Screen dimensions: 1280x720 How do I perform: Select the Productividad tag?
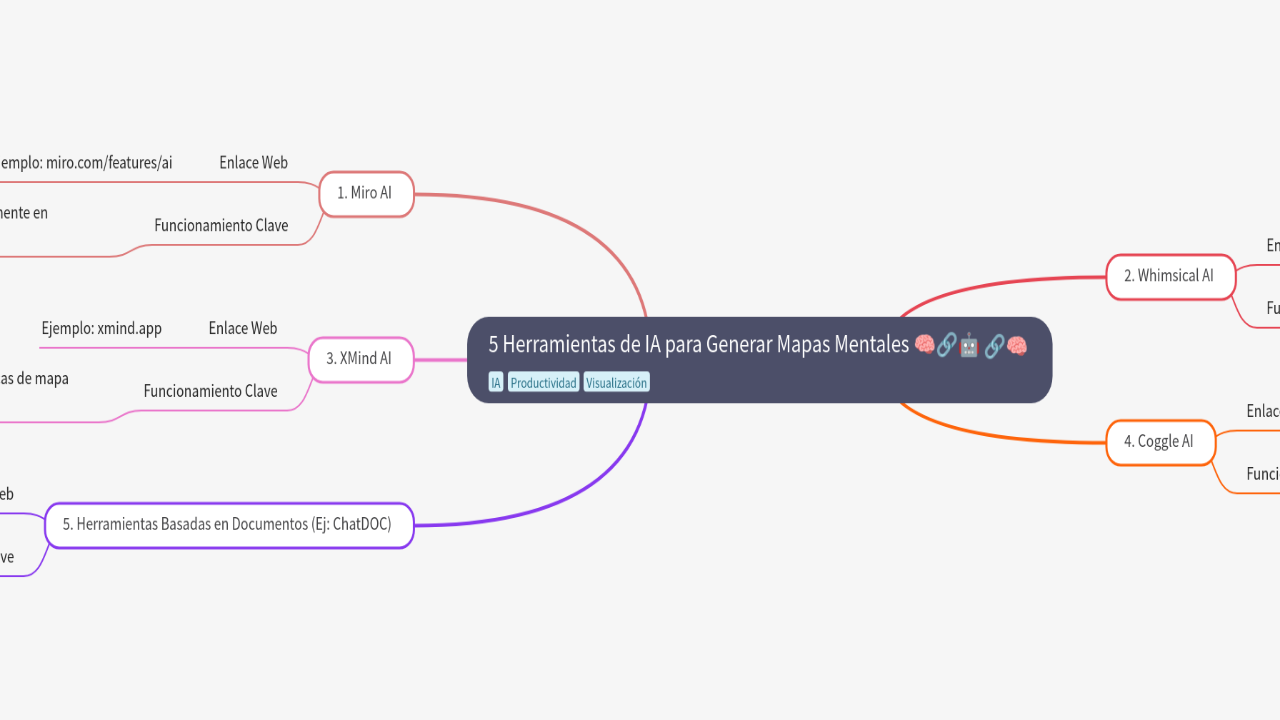543,383
